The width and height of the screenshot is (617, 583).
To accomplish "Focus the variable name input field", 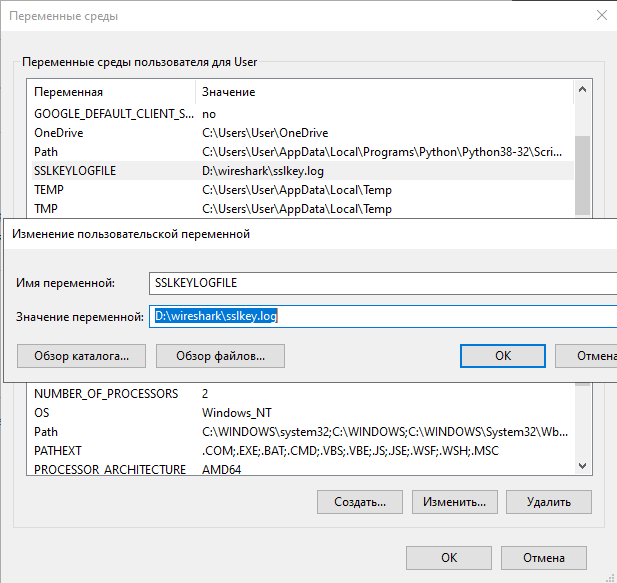I will point(383,283).
